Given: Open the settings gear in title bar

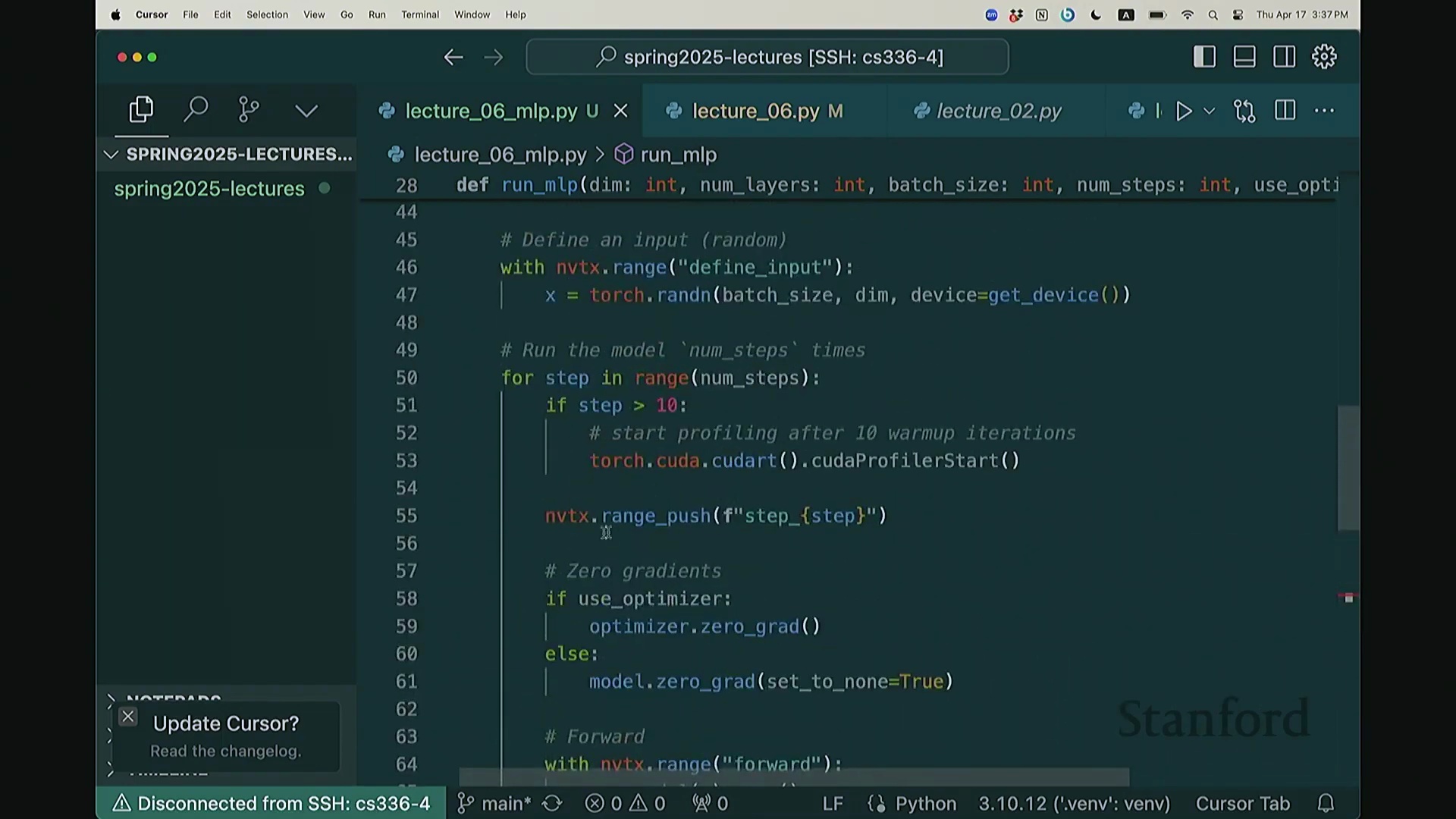Looking at the screenshot, I should pos(1324,57).
